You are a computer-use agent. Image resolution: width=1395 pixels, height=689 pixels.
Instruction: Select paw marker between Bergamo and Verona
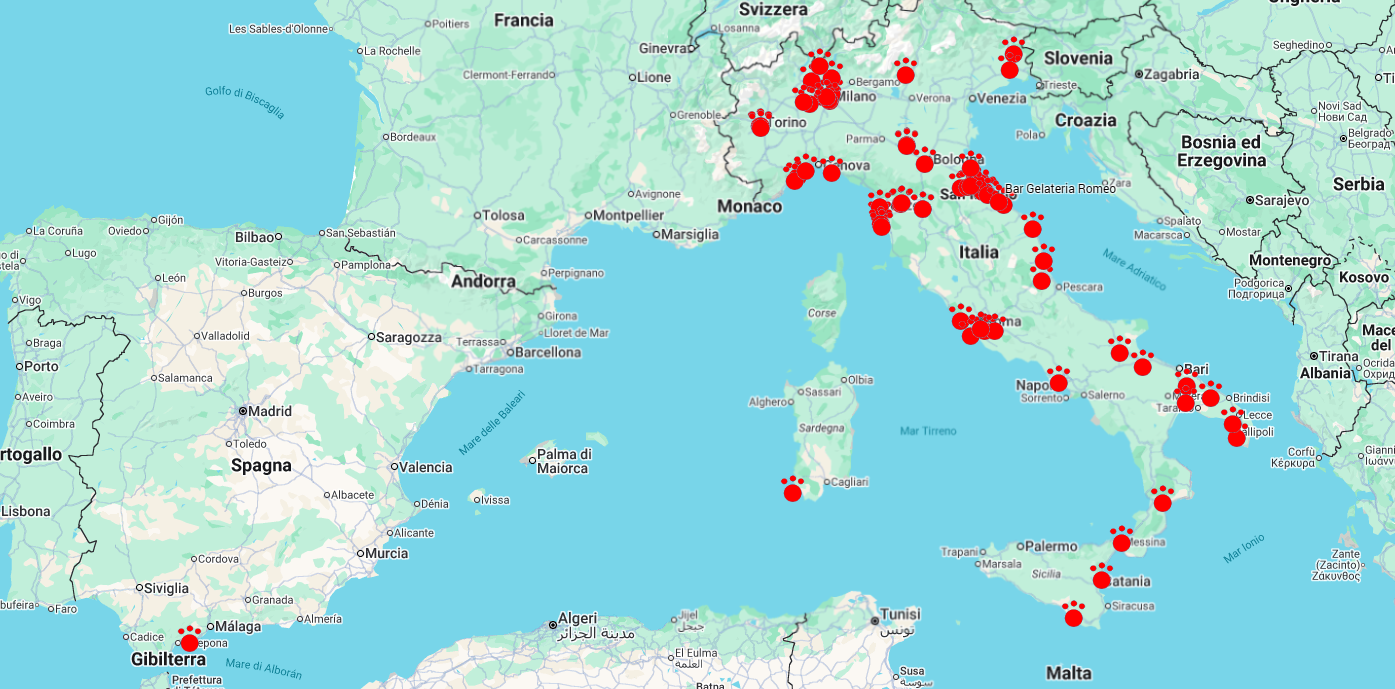905,72
